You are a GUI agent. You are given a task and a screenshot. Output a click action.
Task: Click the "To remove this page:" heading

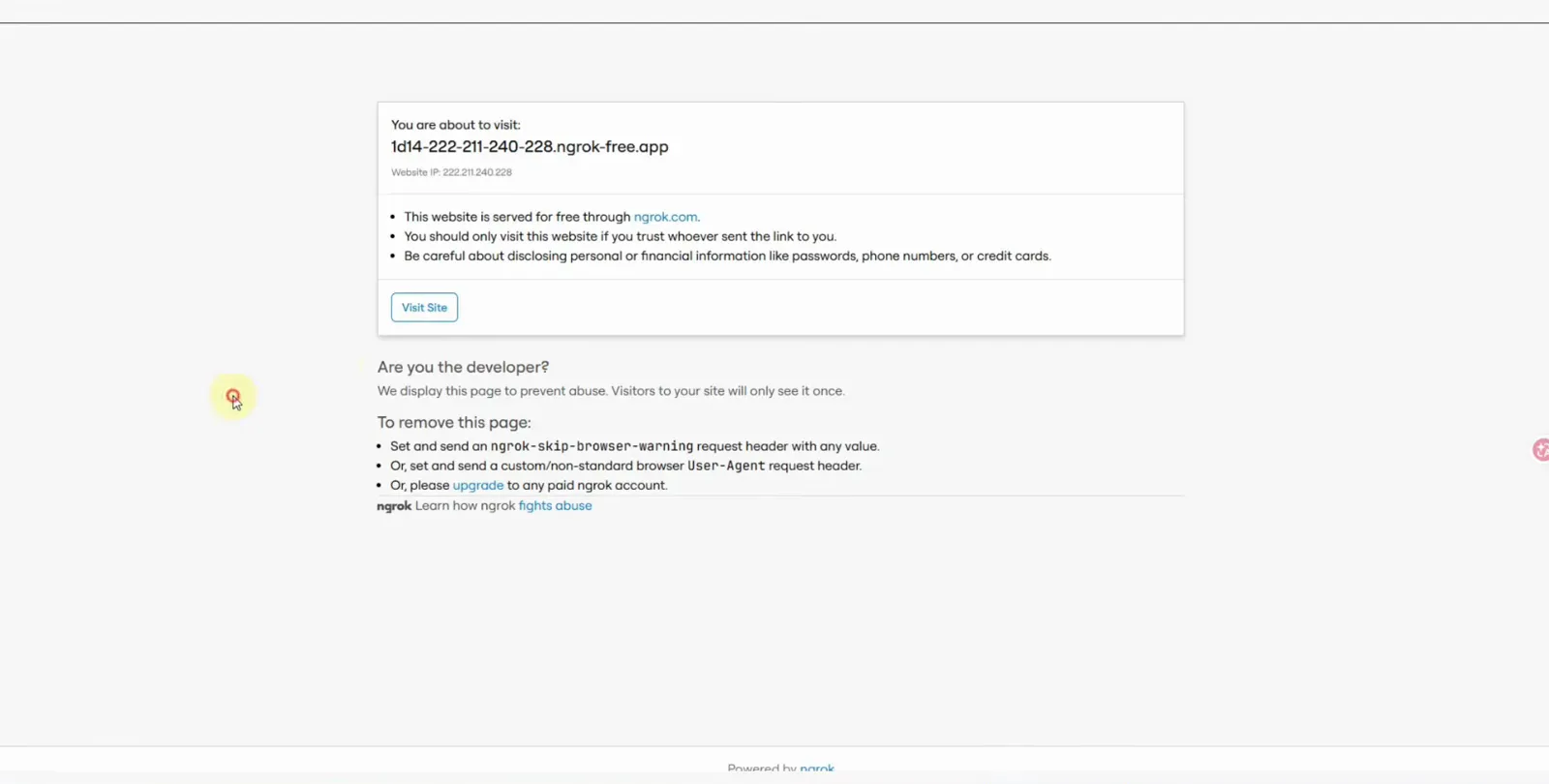[x=454, y=422]
